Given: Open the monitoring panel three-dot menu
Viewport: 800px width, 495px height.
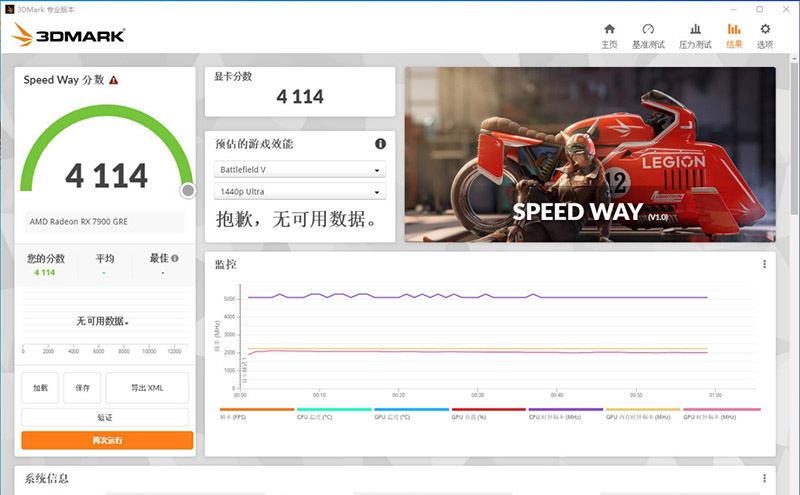Looking at the screenshot, I should 764,264.
